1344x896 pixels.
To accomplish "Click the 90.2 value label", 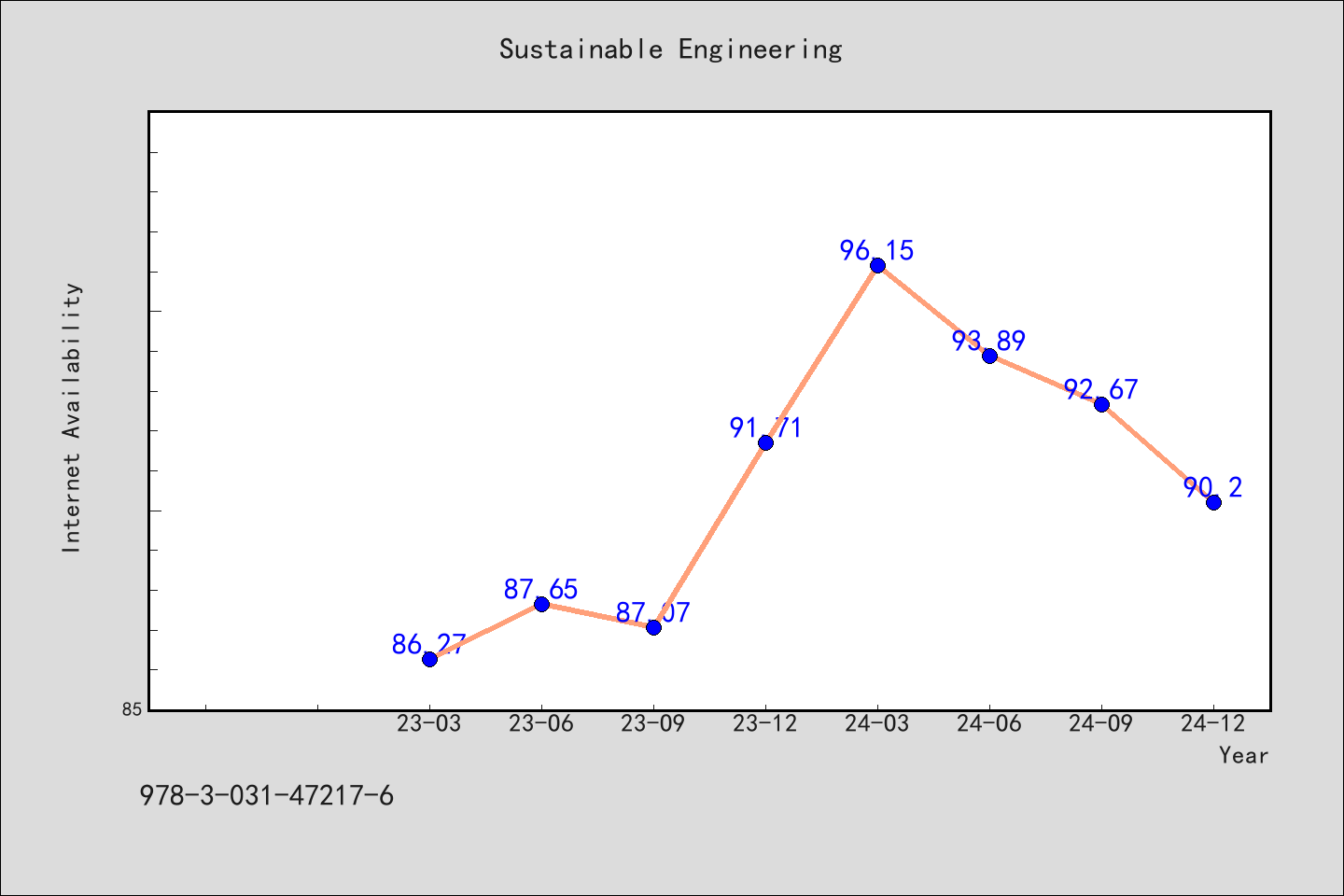I will coord(1213,487).
